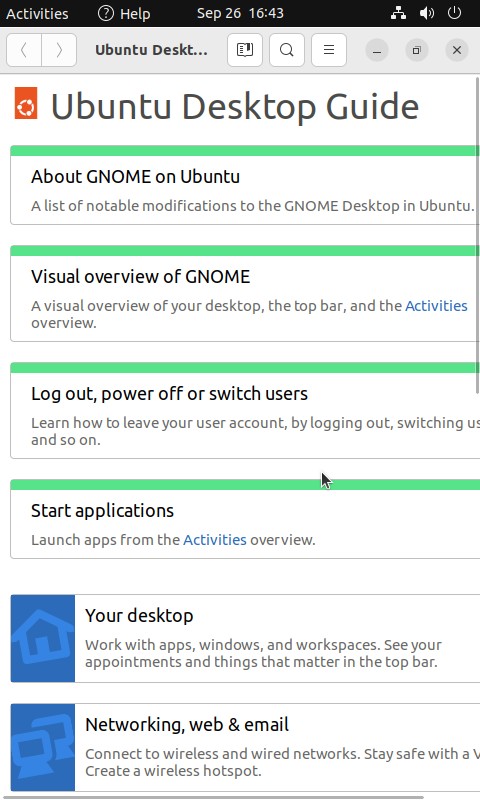Go back with the left arrow button
Image resolution: width=480 pixels, height=800 pixels.
point(24,50)
